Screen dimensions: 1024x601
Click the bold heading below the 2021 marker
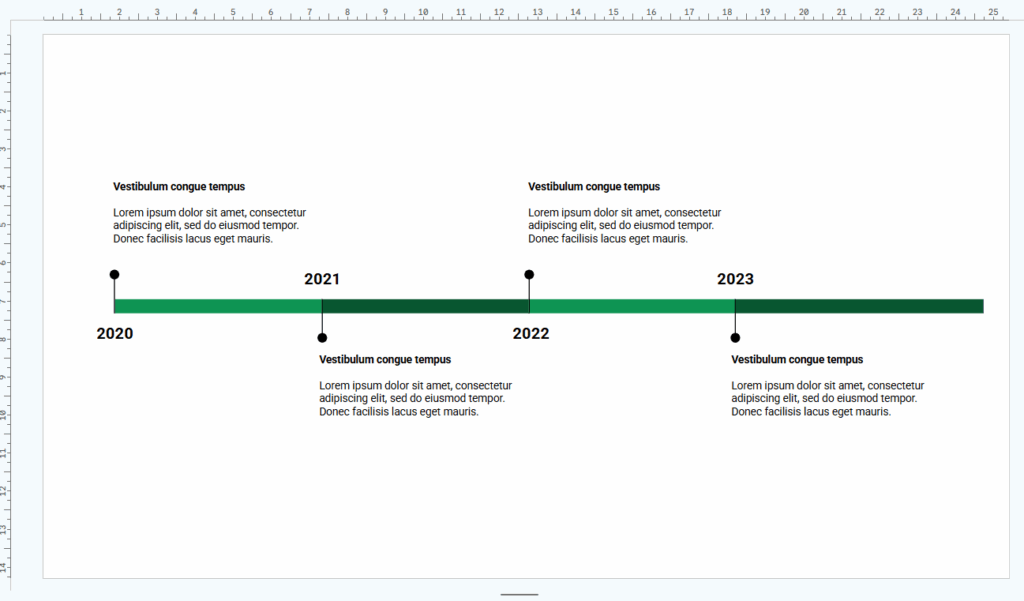click(x=385, y=360)
